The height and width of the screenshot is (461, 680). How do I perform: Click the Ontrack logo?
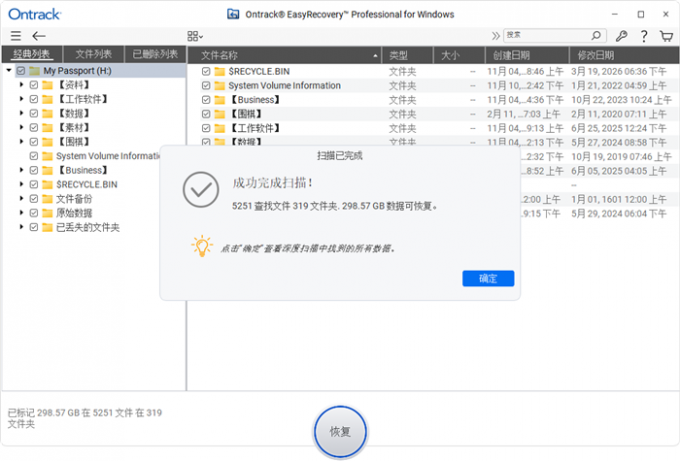[35, 14]
